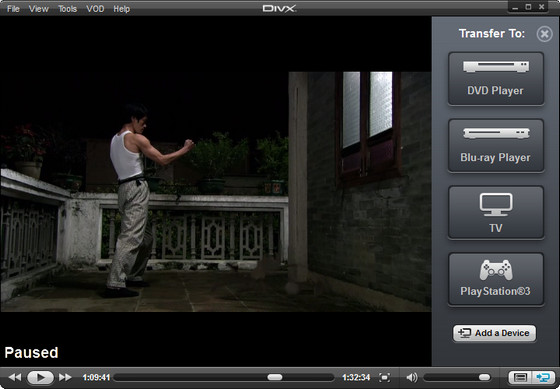Toggle fullscreen mode icon
Viewport: 560px width, 389px height.
coord(385,377)
